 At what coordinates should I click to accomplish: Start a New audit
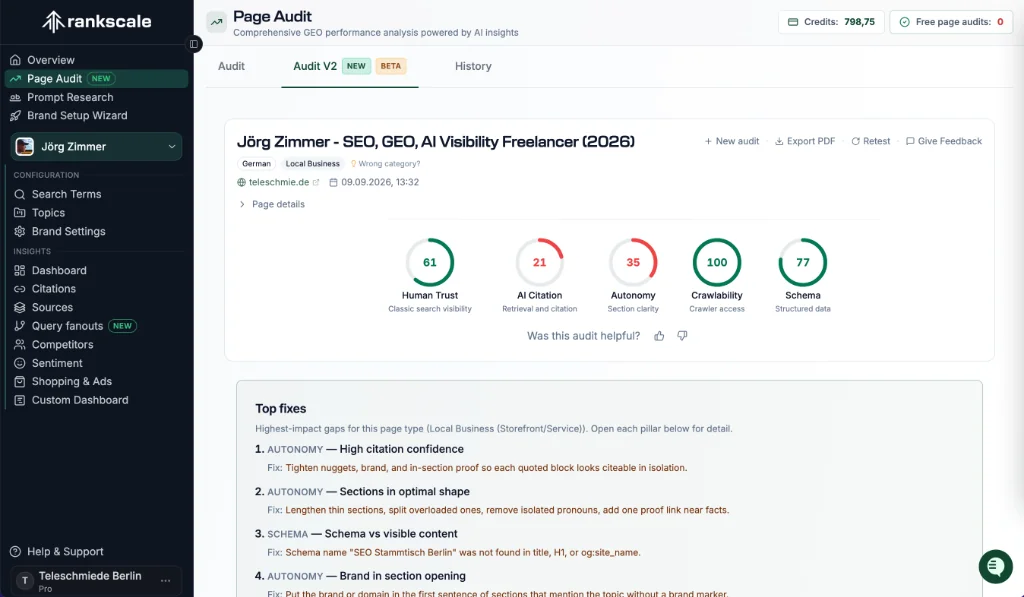coord(731,141)
